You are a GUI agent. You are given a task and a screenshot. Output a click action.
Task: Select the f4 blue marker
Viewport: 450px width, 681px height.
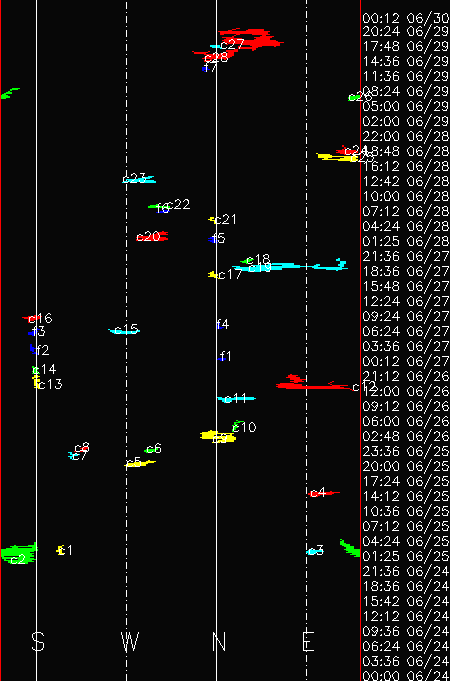220,326
